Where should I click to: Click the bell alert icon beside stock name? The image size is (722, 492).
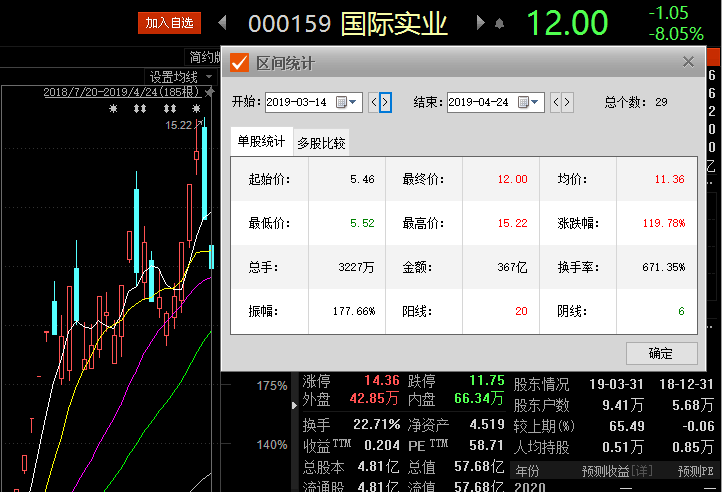click(x=499, y=24)
